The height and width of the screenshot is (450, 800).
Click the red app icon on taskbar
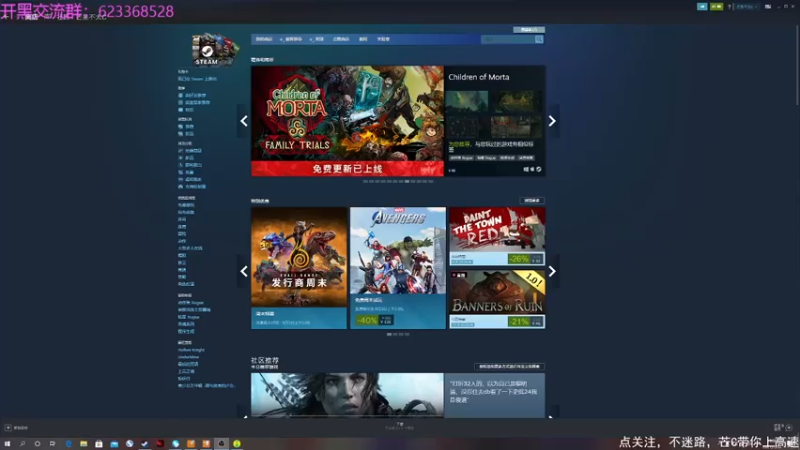(x=160, y=444)
